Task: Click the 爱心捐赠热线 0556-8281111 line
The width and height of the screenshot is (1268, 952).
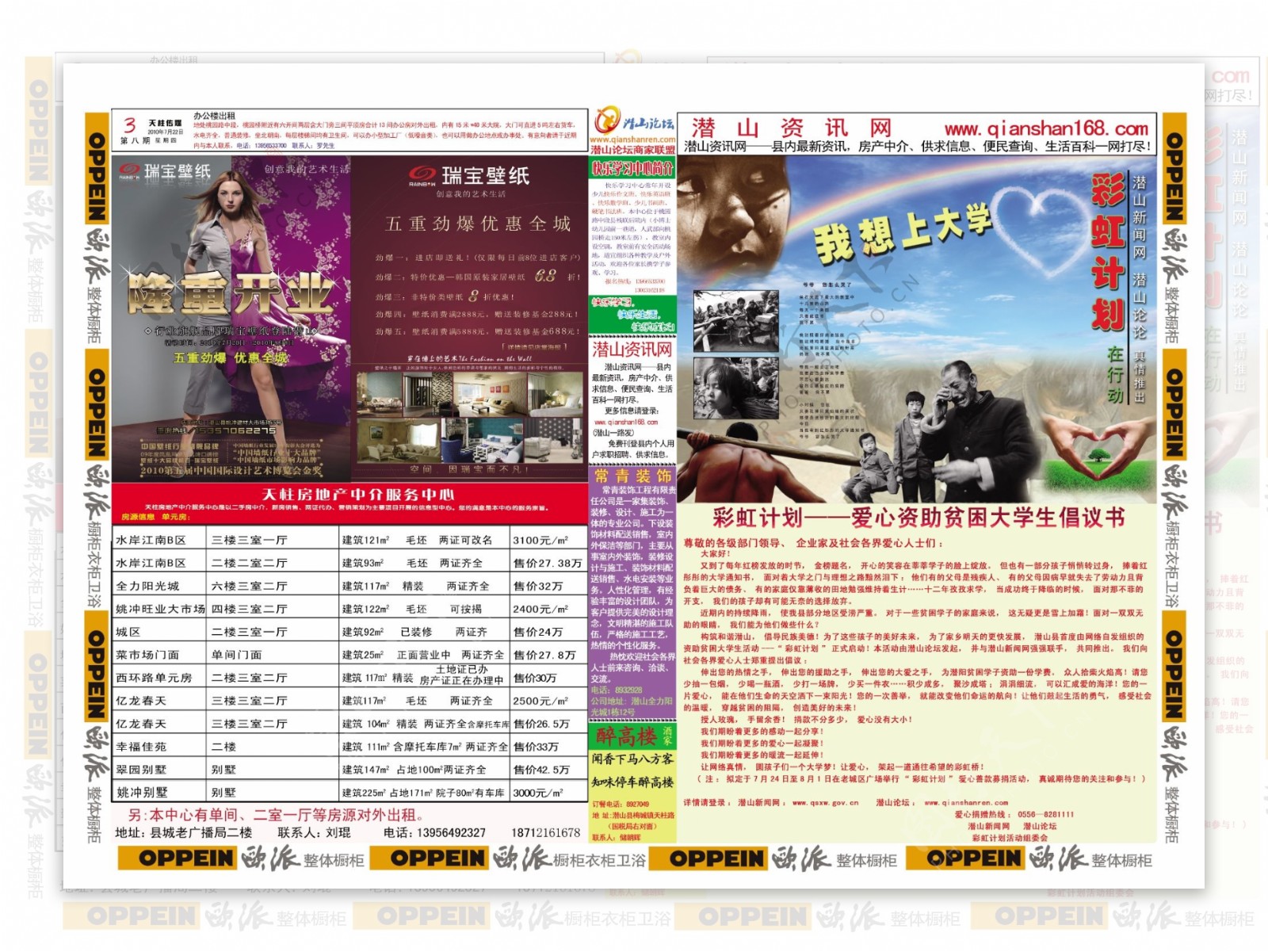Action: tap(1014, 814)
